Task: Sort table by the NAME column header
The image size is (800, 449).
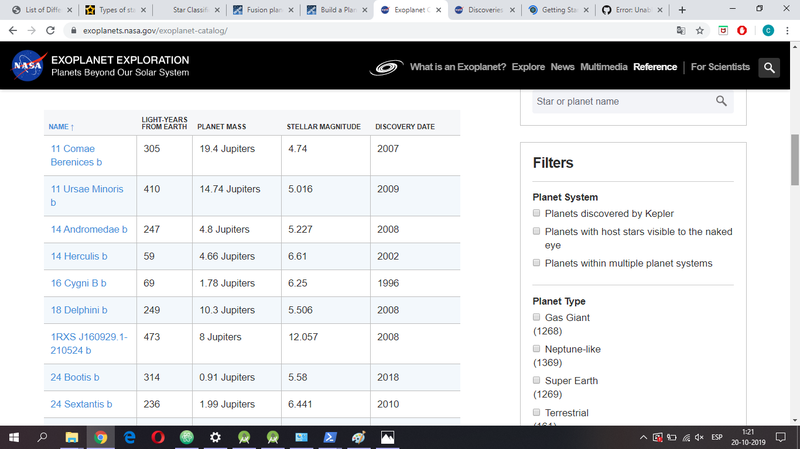Action: (62, 127)
